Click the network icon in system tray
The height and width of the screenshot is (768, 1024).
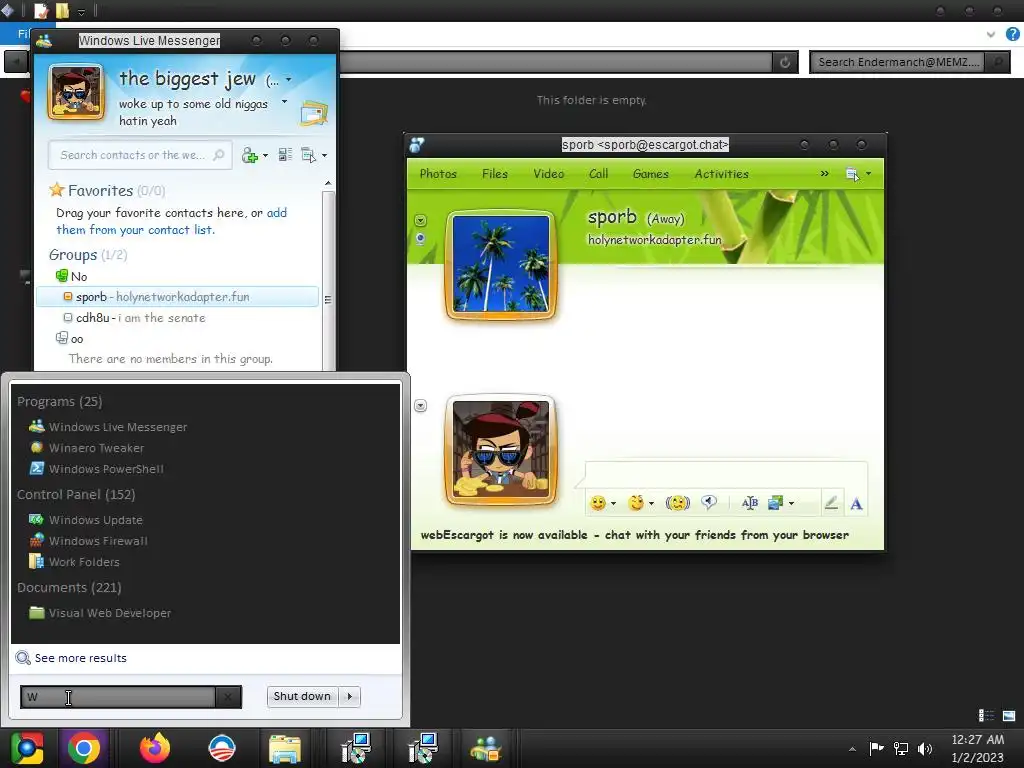click(901, 749)
